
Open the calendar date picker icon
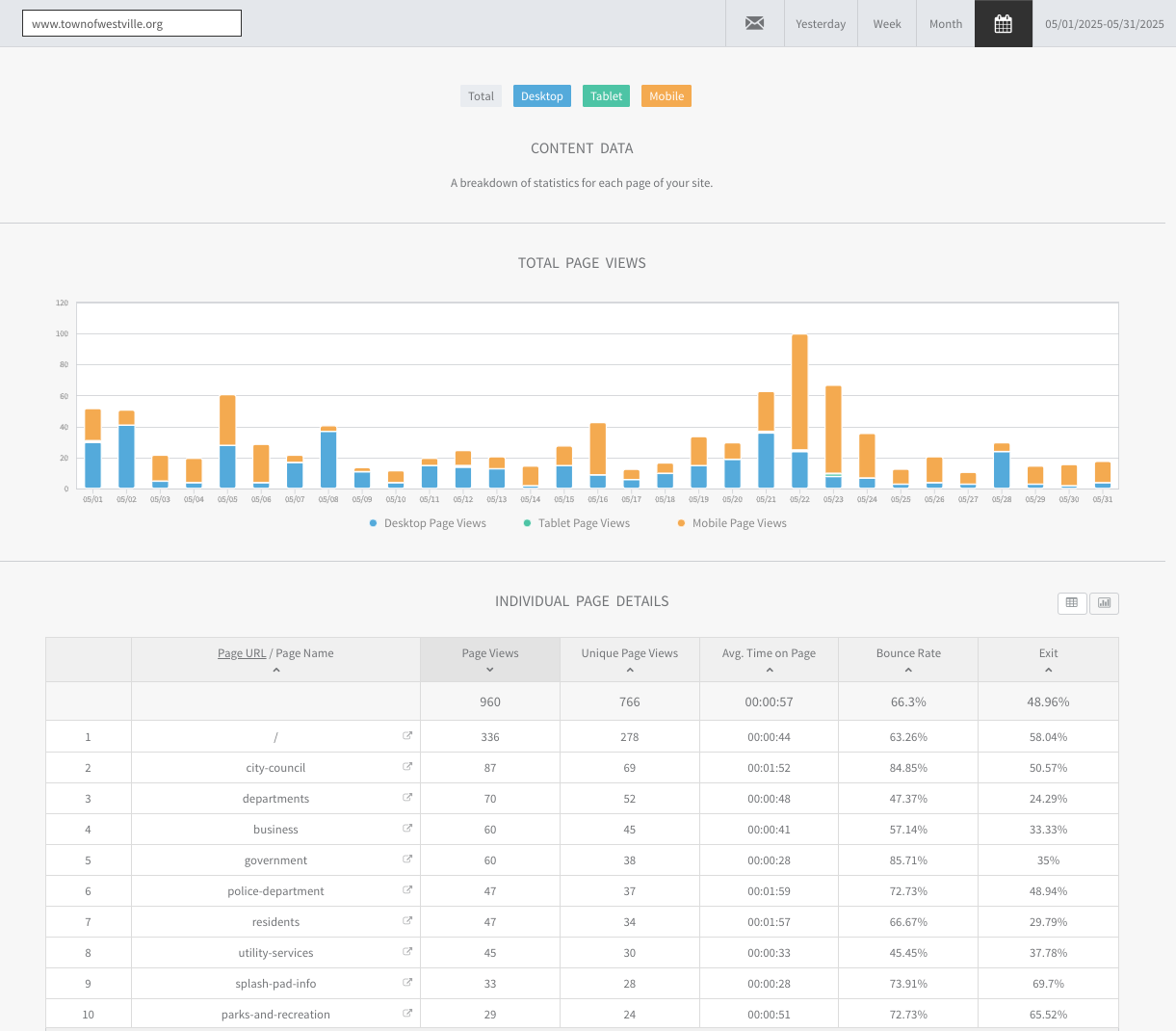tap(1003, 23)
